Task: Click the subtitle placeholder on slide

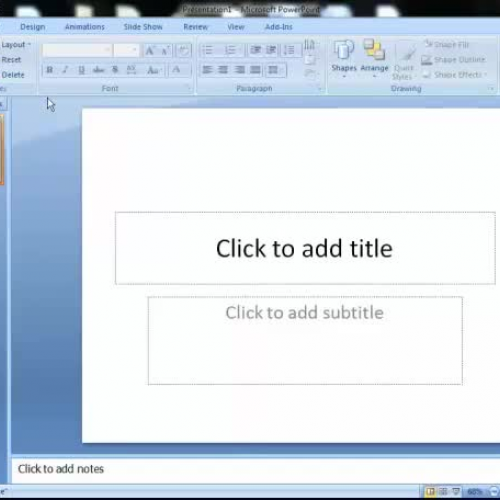Action: pyautogui.click(x=305, y=340)
